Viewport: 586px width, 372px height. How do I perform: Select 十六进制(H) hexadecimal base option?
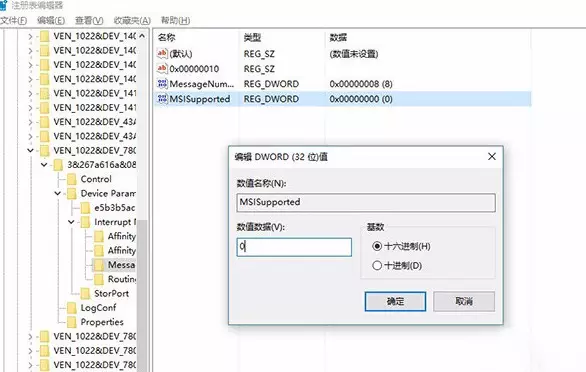[377, 246]
